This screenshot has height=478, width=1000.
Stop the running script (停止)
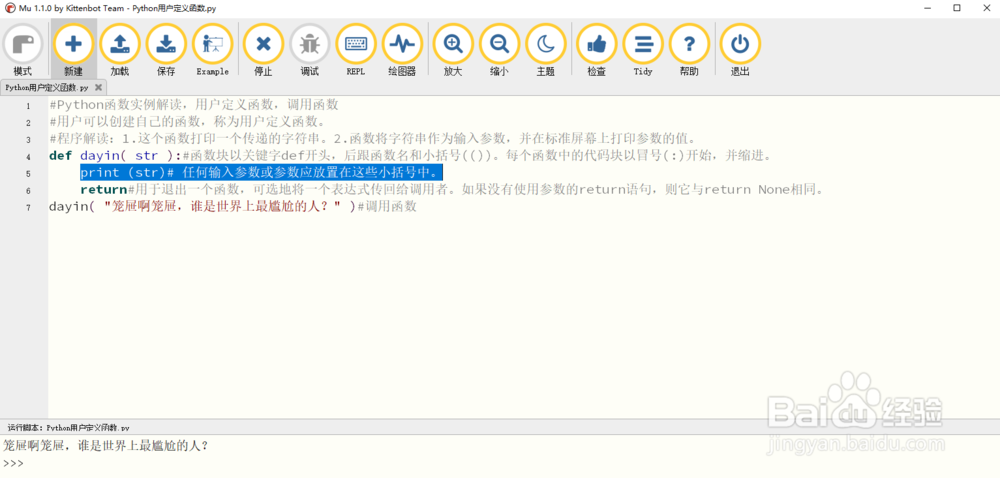263,50
